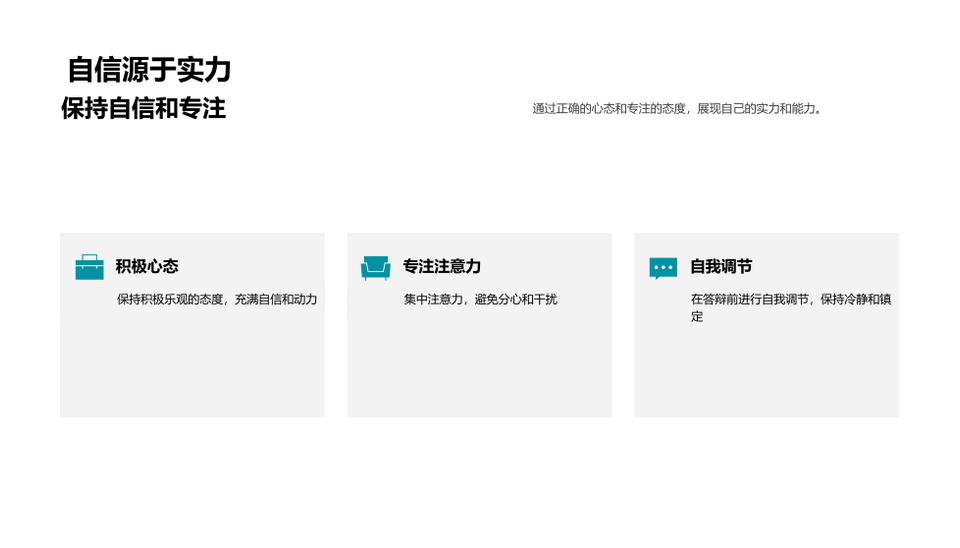Select the subtitle 保持自信和专注
960x548 pixels.
coord(143,108)
